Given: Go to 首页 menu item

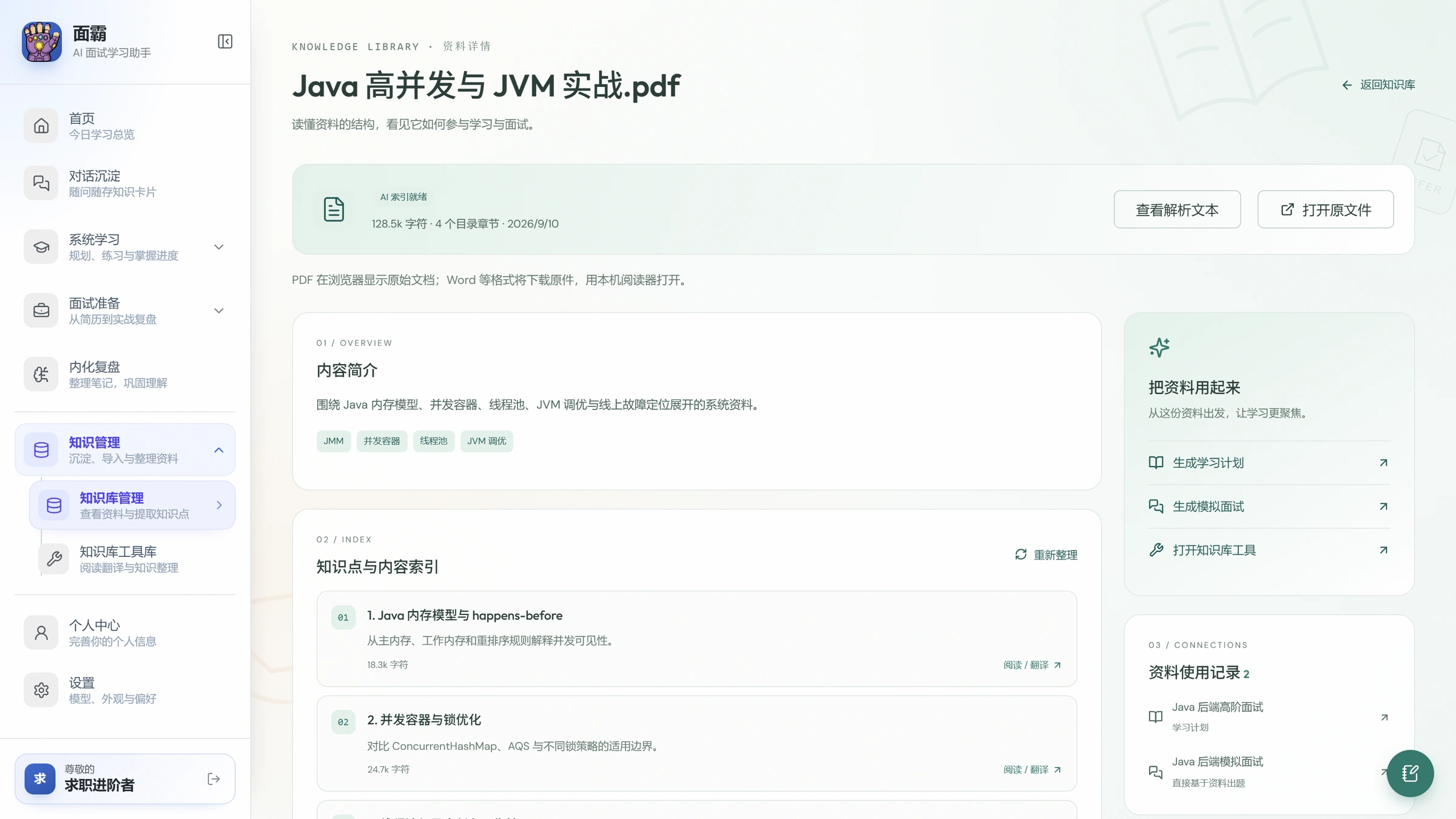Looking at the screenshot, I should 125,126.
